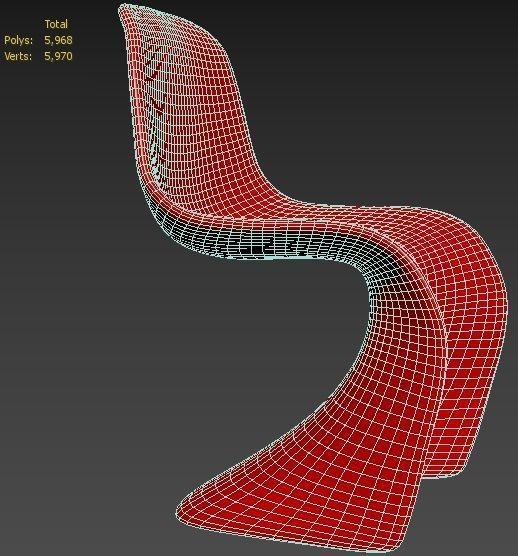
Task: Select the polygon count value 5,968
Action: (x=59, y=40)
